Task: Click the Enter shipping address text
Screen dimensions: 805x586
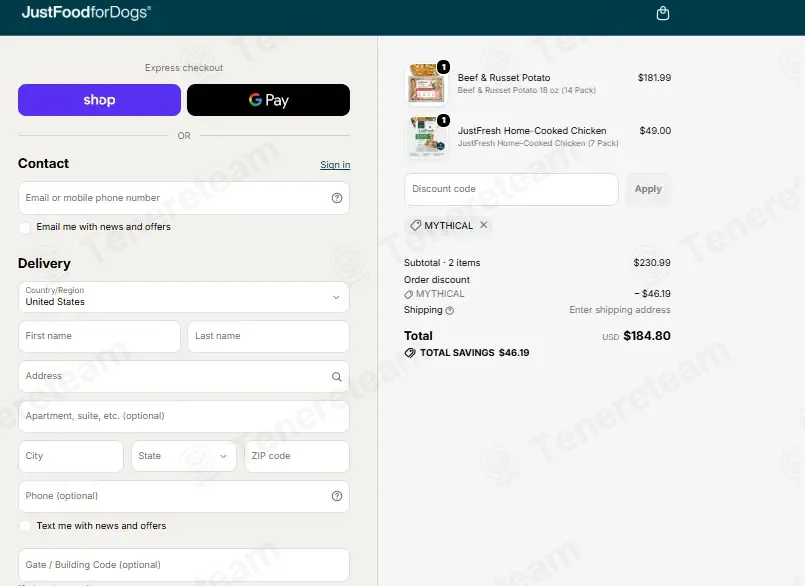Action: click(x=620, y=310)
